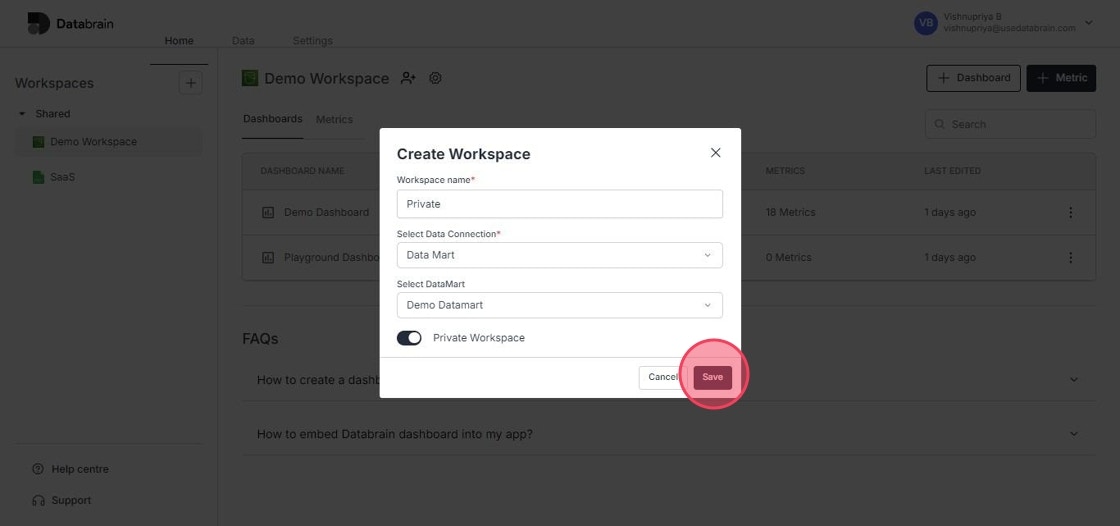Collapse the Shared workspaces group
Screen dimensions: 1120x526
tap(21, 114)
